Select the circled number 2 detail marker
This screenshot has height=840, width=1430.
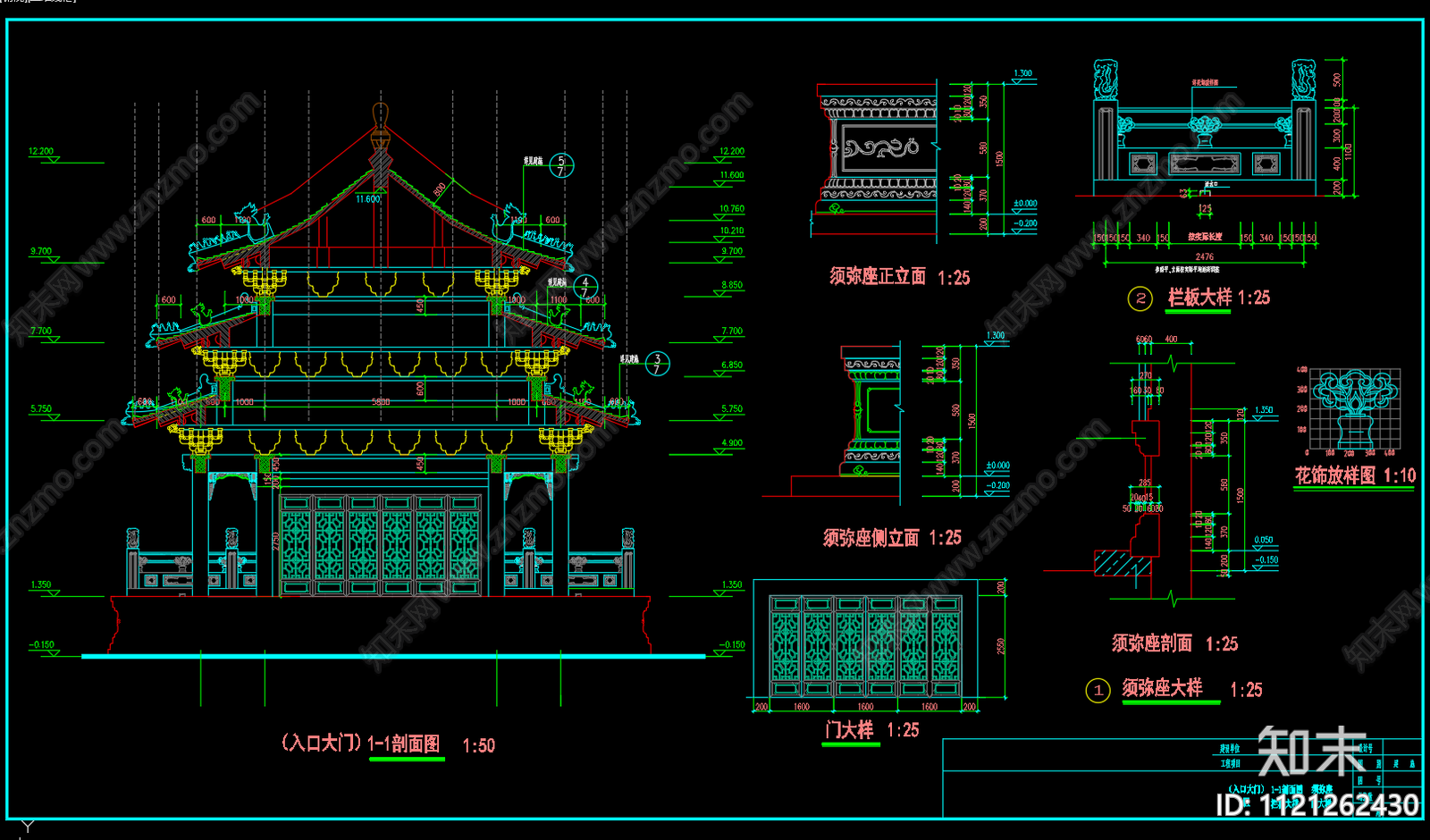(x=1140, y=298)
